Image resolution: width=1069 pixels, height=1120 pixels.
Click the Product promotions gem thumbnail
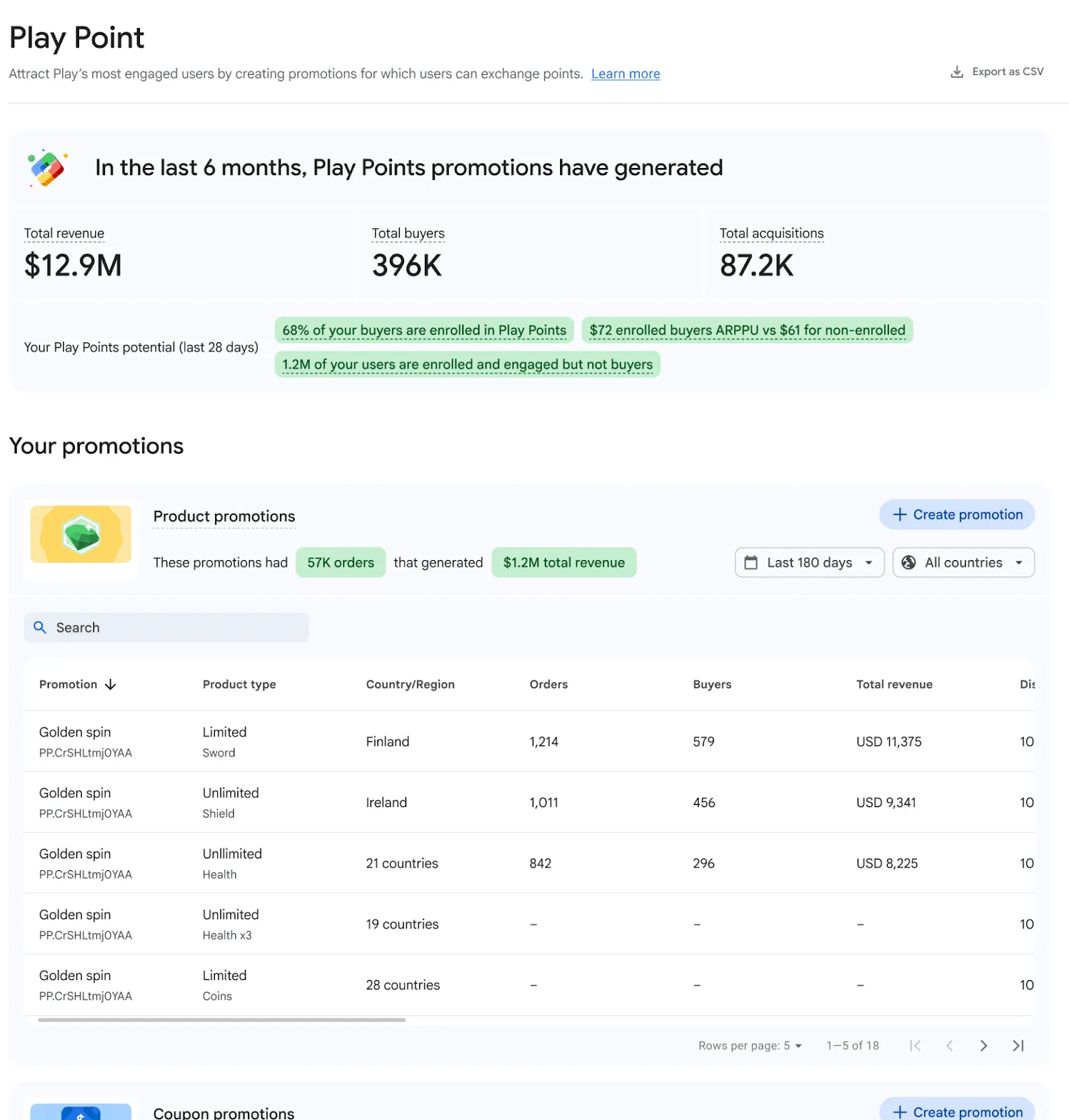(x=81, y=535)
